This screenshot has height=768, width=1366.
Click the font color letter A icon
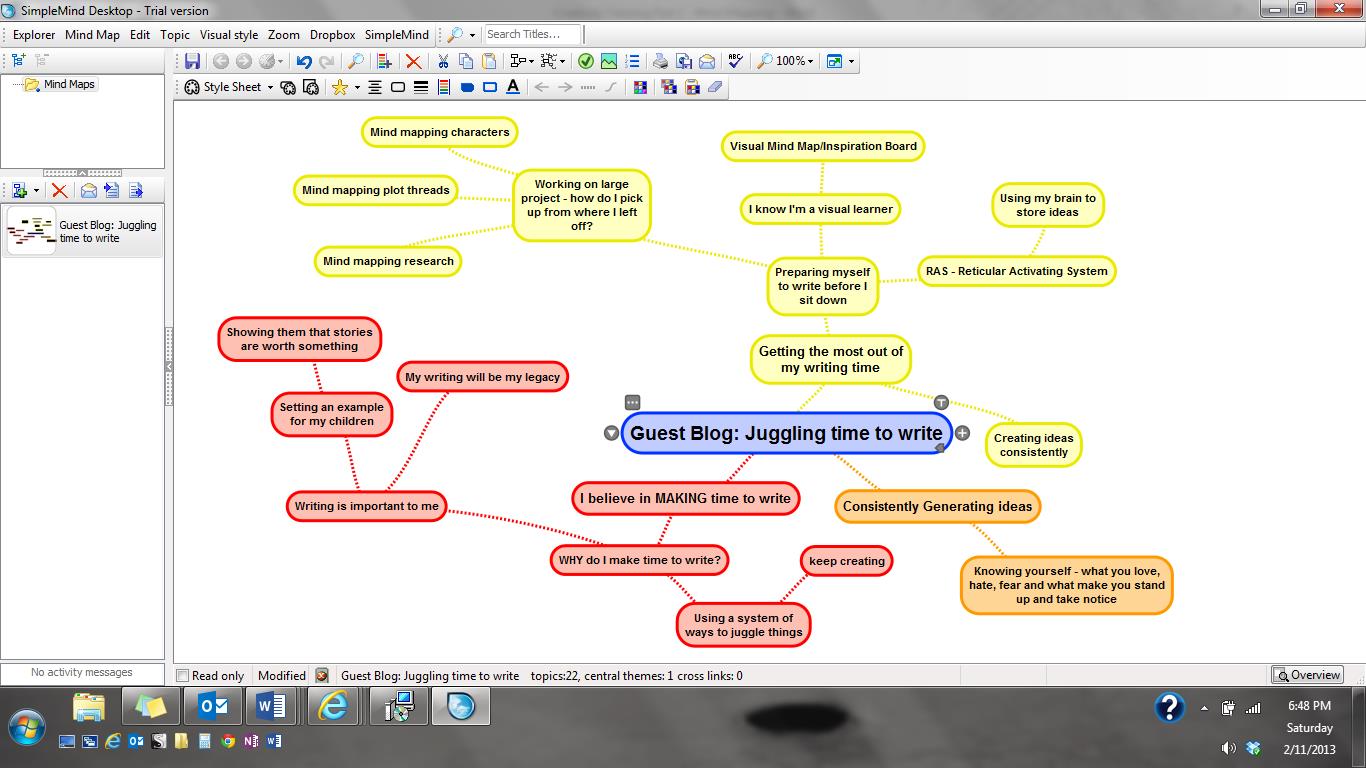click(x=513, y=87)
